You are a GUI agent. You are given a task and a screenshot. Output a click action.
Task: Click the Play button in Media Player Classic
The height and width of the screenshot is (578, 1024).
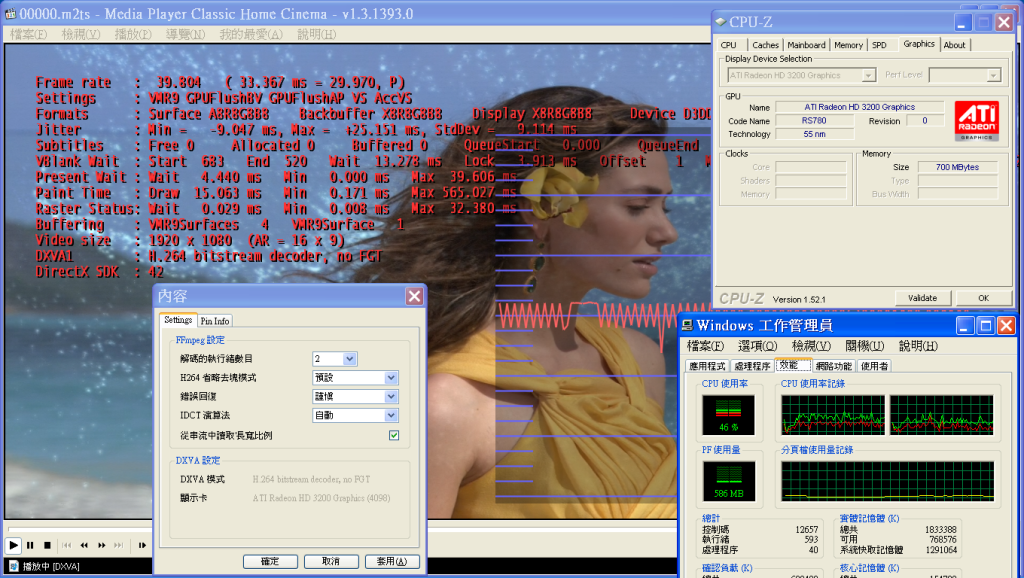[13, 545]
